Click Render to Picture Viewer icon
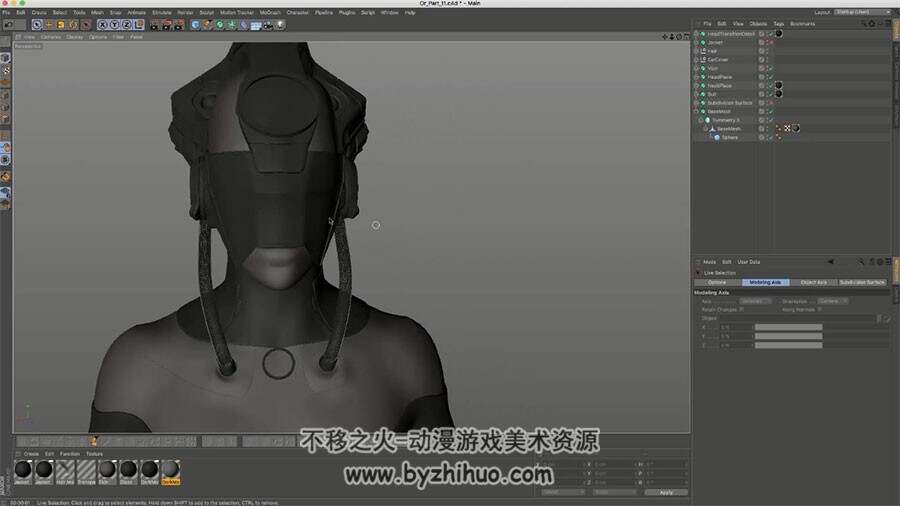Screen dimensions: 900x506 (166, 25)
